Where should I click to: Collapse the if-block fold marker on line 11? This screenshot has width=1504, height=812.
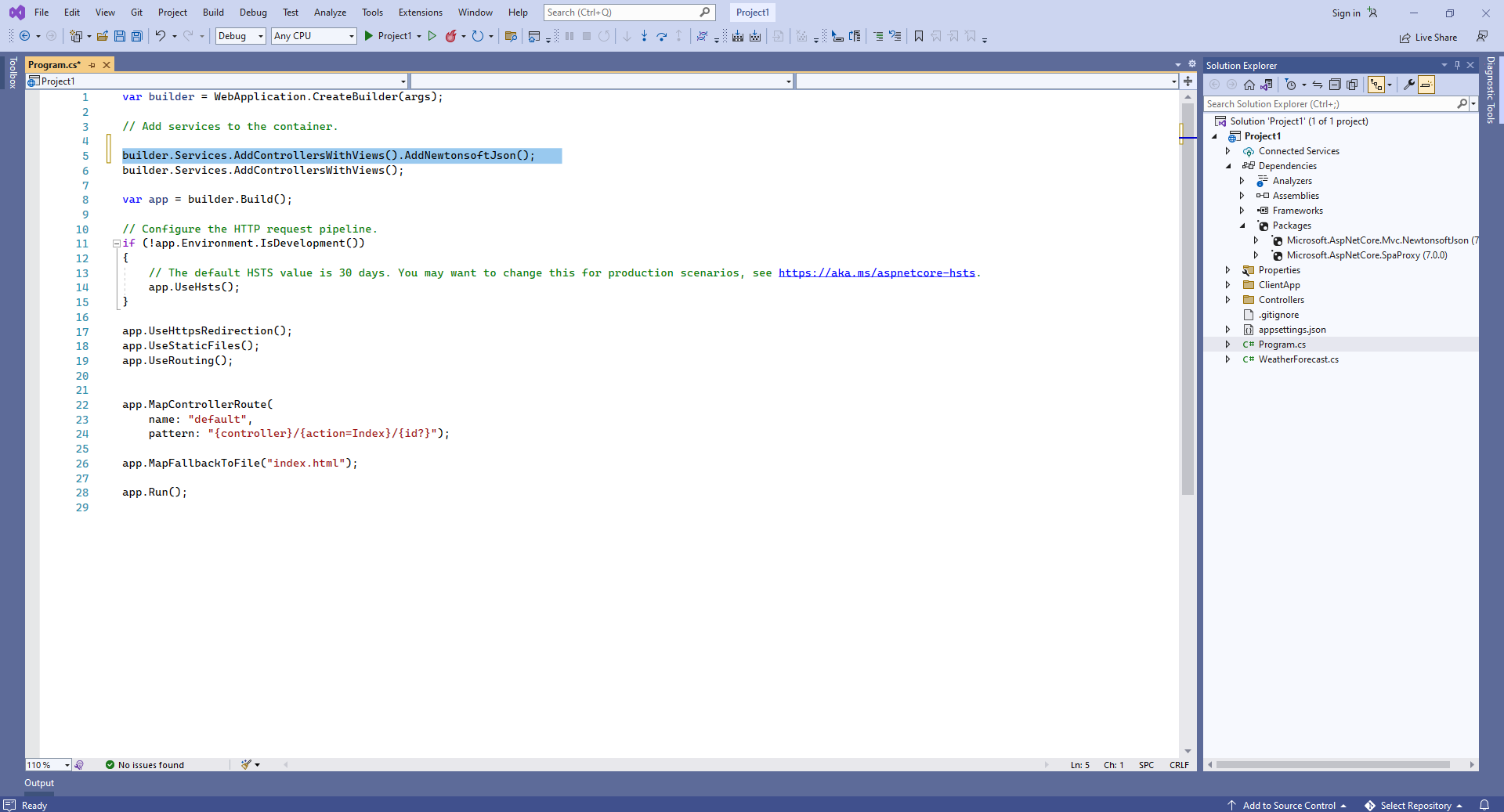117,244
